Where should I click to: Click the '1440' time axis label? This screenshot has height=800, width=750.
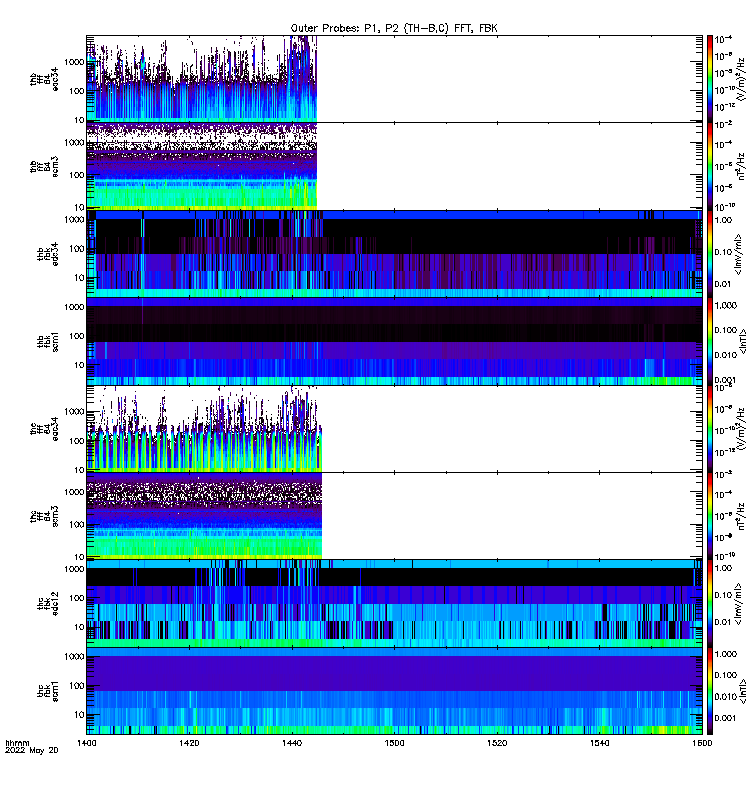pyautogui.click(x=291, y=743)
